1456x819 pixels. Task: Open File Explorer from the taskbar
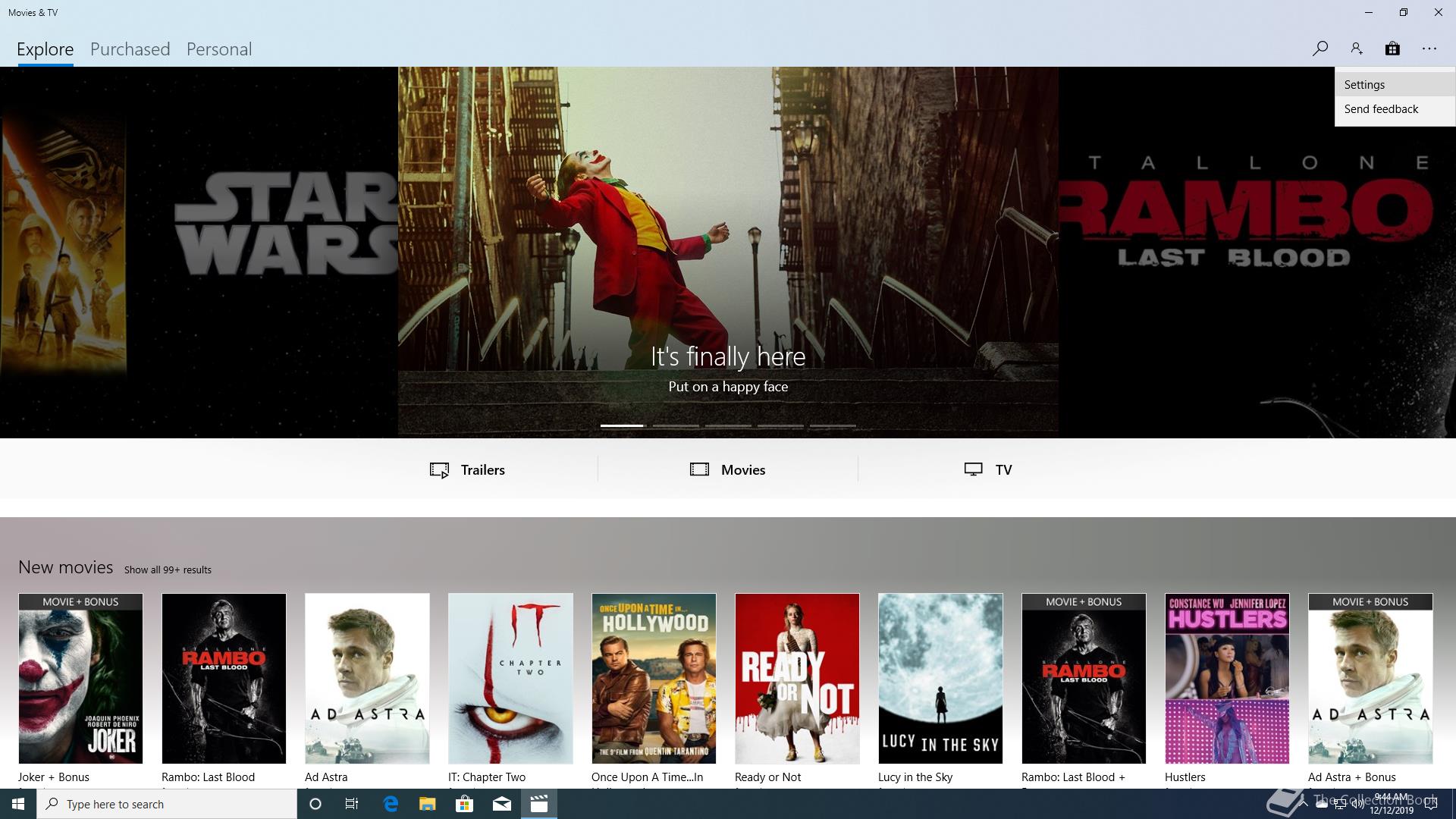[x=428, y=804]
